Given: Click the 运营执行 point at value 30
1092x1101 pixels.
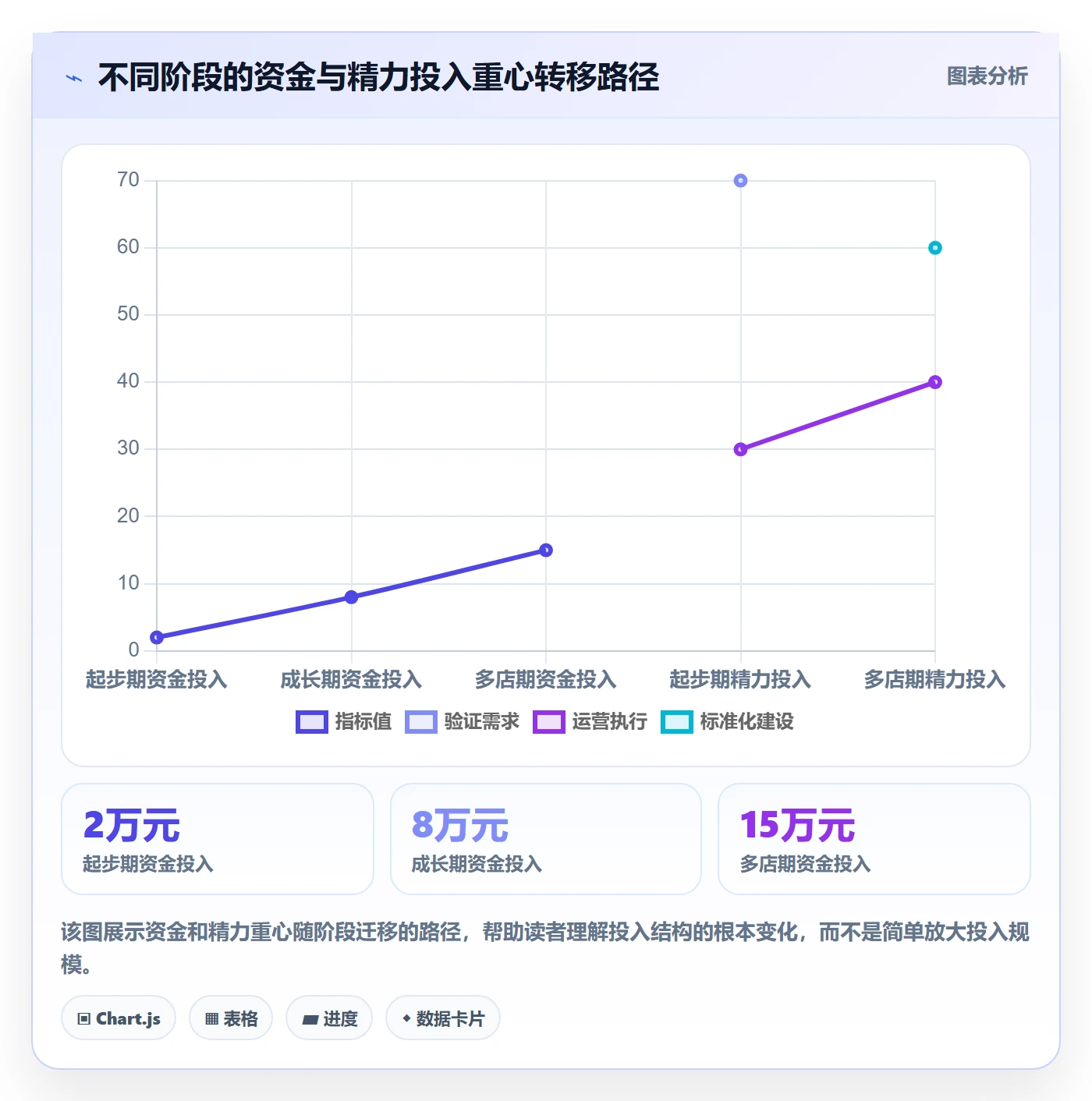Looking at the screenshot, I should coord(741,449).
